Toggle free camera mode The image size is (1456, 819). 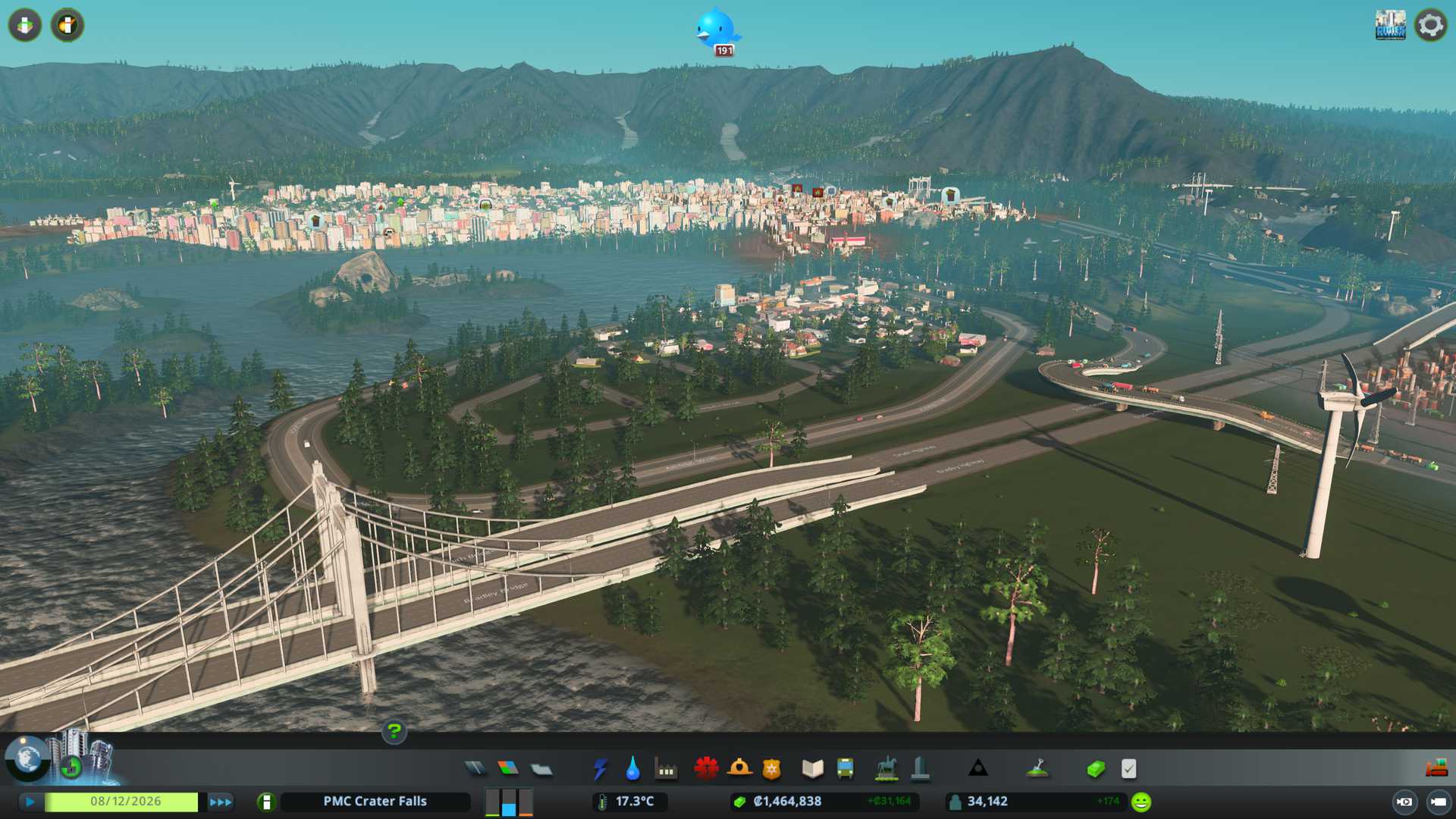(1438, 802)
